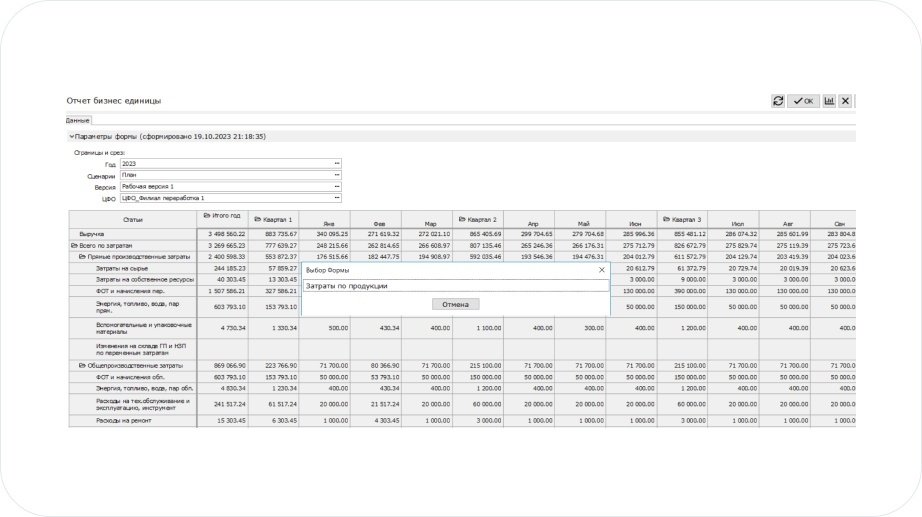Close the Выбор Формы dialog
The width and height of the screenshot is (922, 517).
click(x=601, y=270)
